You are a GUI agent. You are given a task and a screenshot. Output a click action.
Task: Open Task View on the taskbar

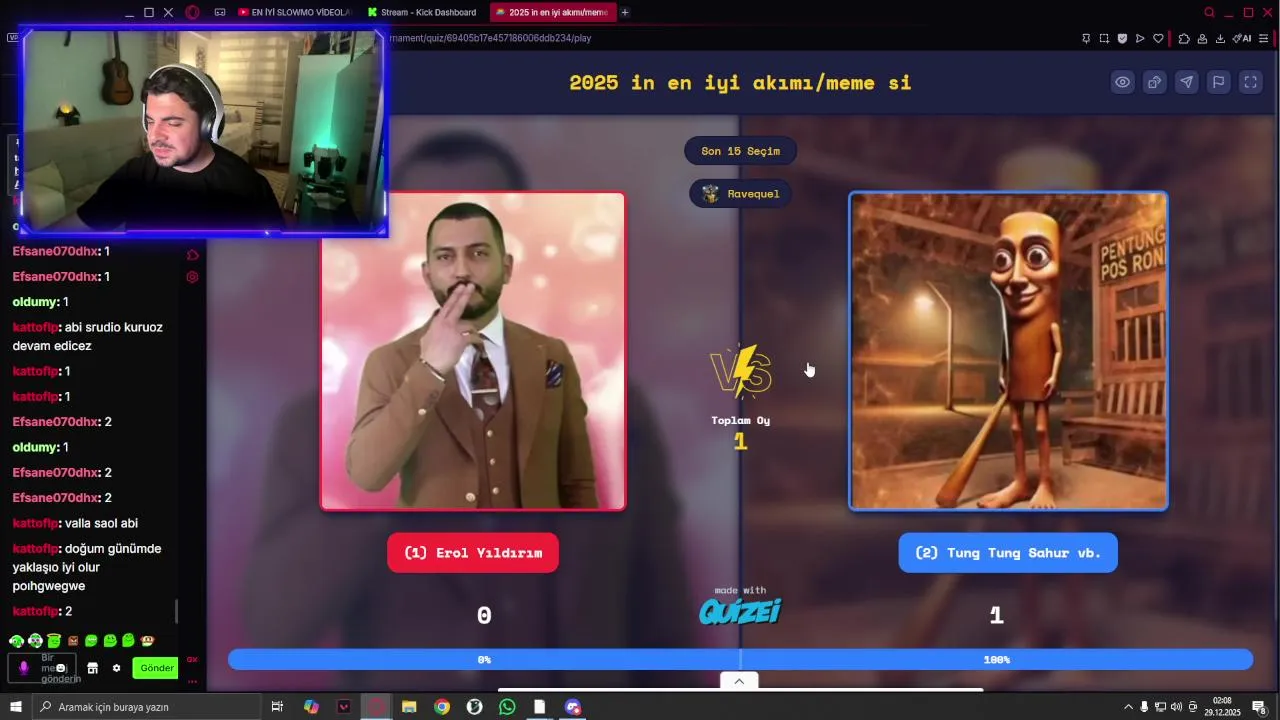pos(277,707)
